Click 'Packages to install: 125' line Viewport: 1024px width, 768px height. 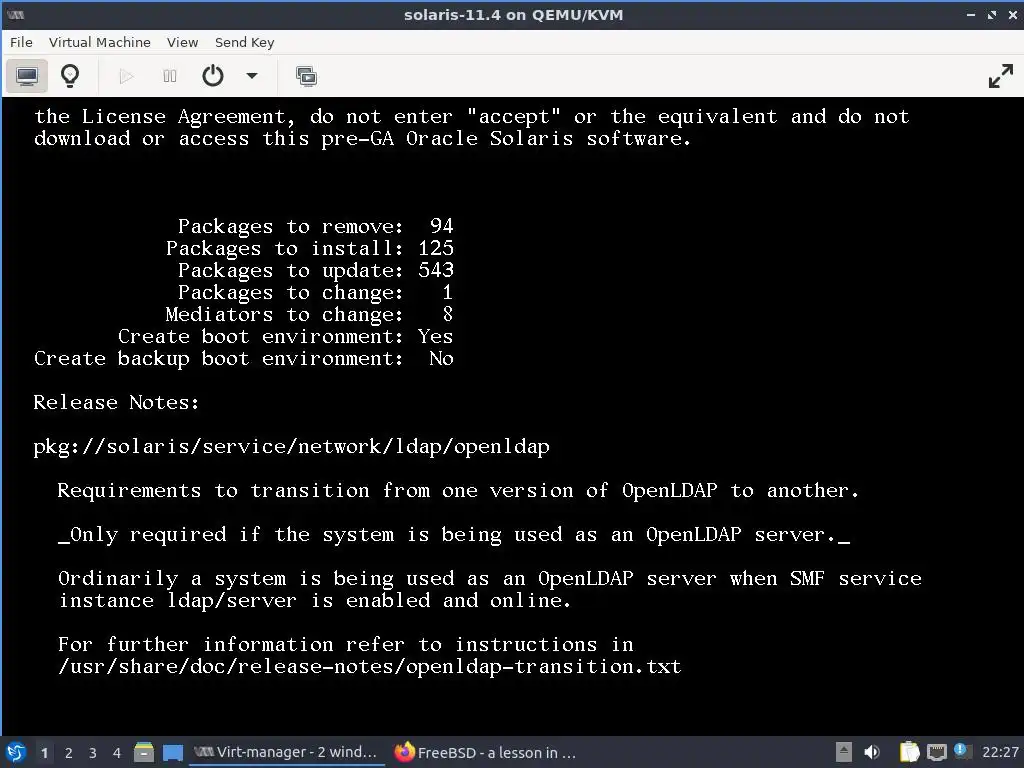tap(310, 249)
